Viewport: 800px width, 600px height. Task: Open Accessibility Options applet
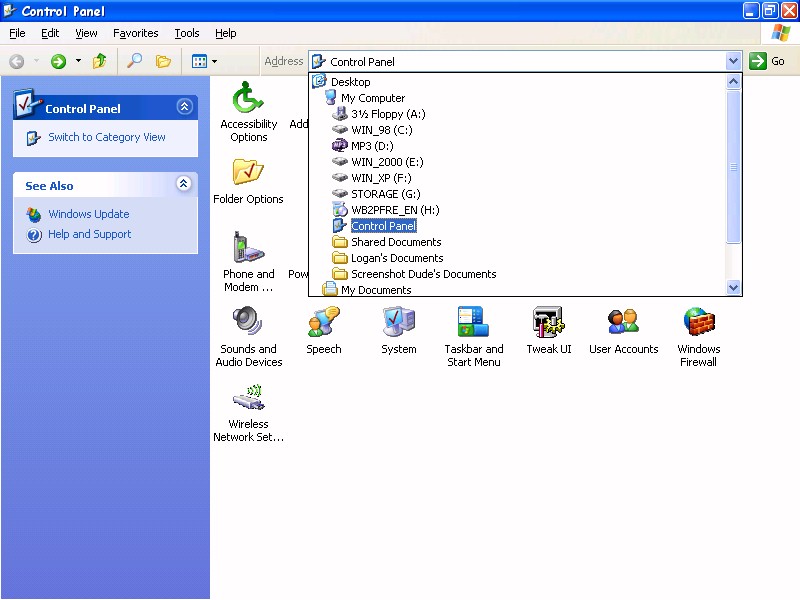click(x=248, y=112)
